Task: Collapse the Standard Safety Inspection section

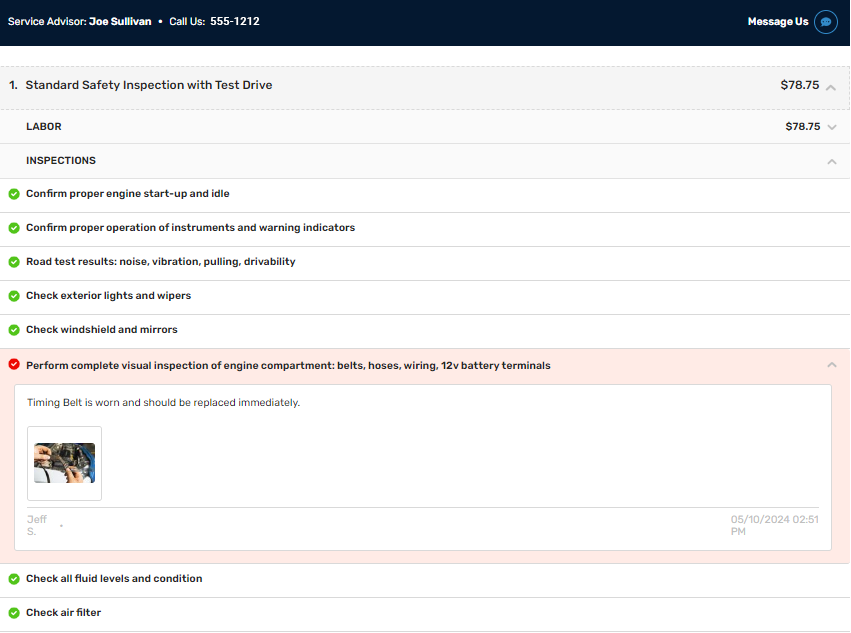Action: pos(831,87)
